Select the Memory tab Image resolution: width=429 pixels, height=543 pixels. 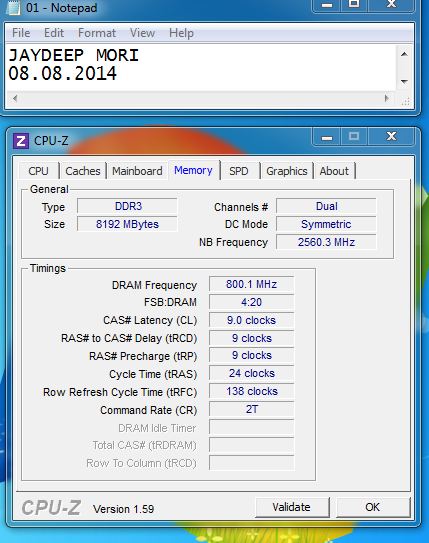(x=193, y=170)
